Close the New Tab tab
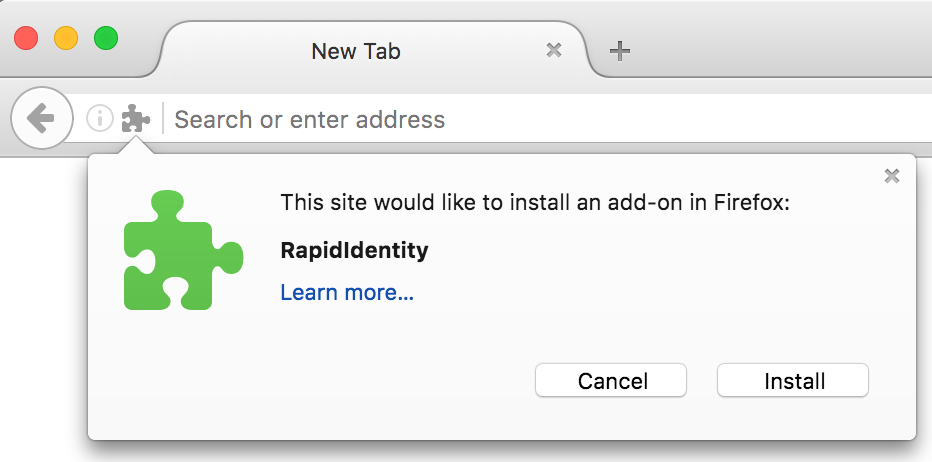 coord(554,51)
